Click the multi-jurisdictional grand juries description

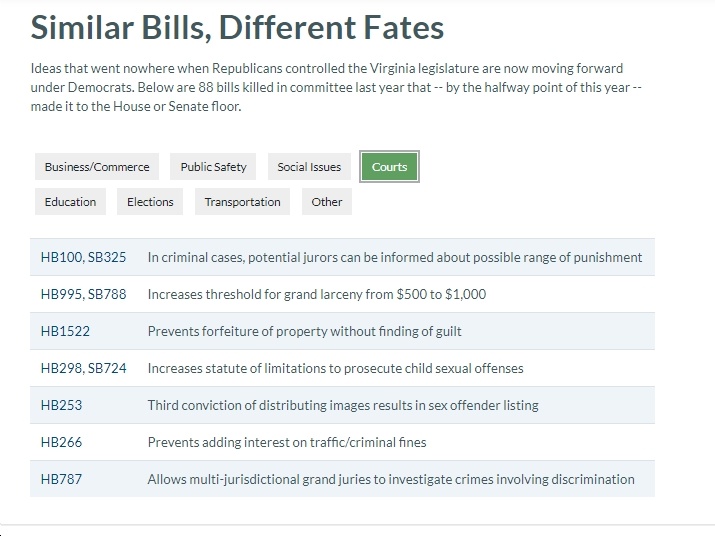[x=391, y=479]
